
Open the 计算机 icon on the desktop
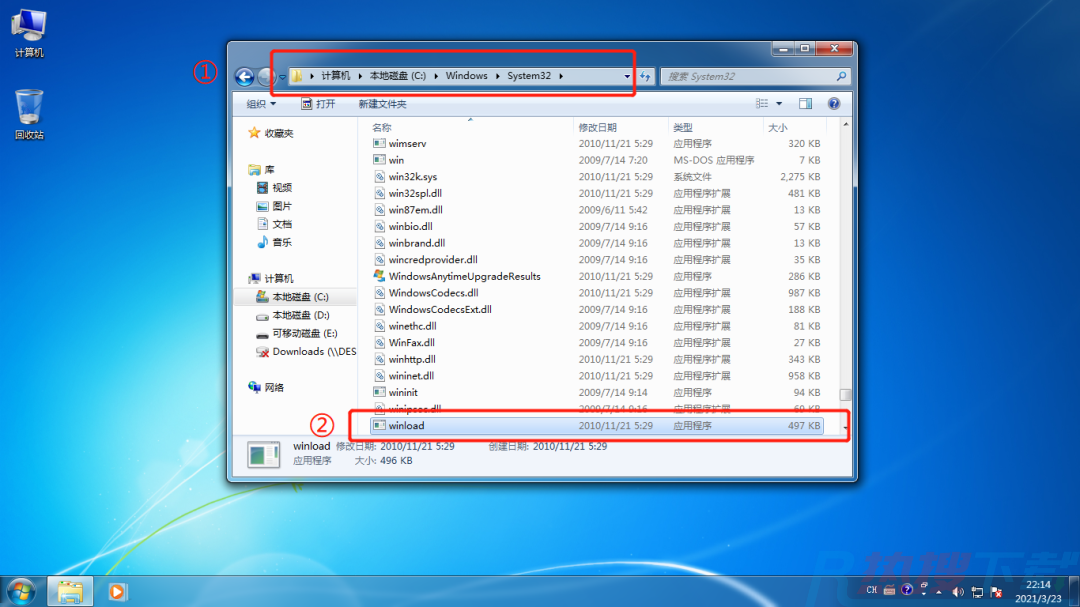(x=29, y=32)
